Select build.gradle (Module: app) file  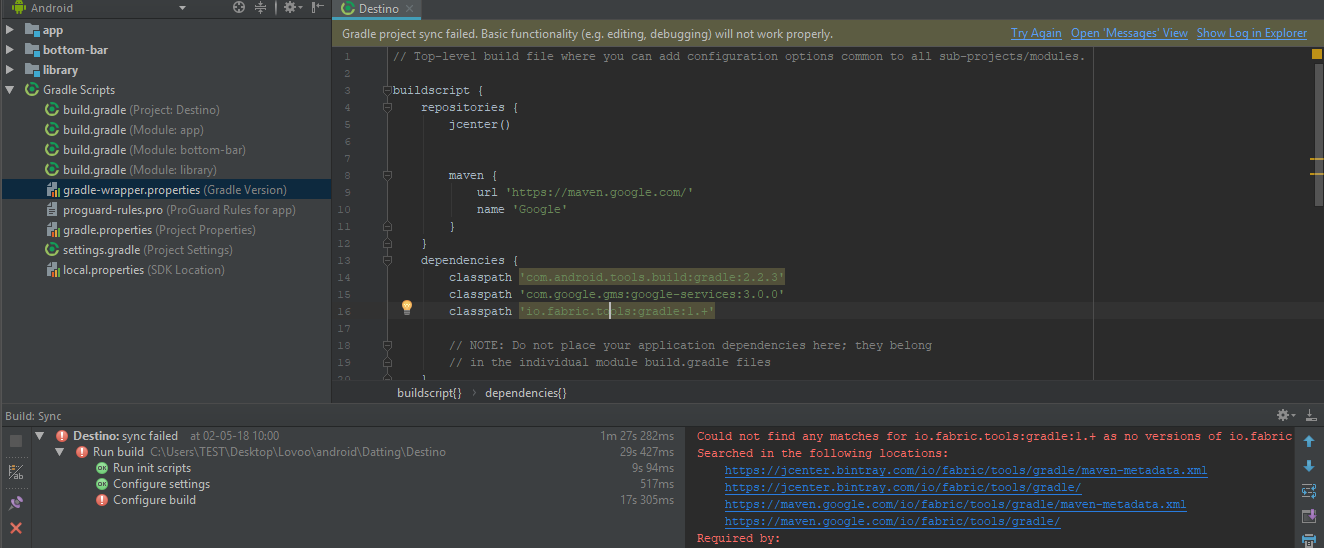133,130
